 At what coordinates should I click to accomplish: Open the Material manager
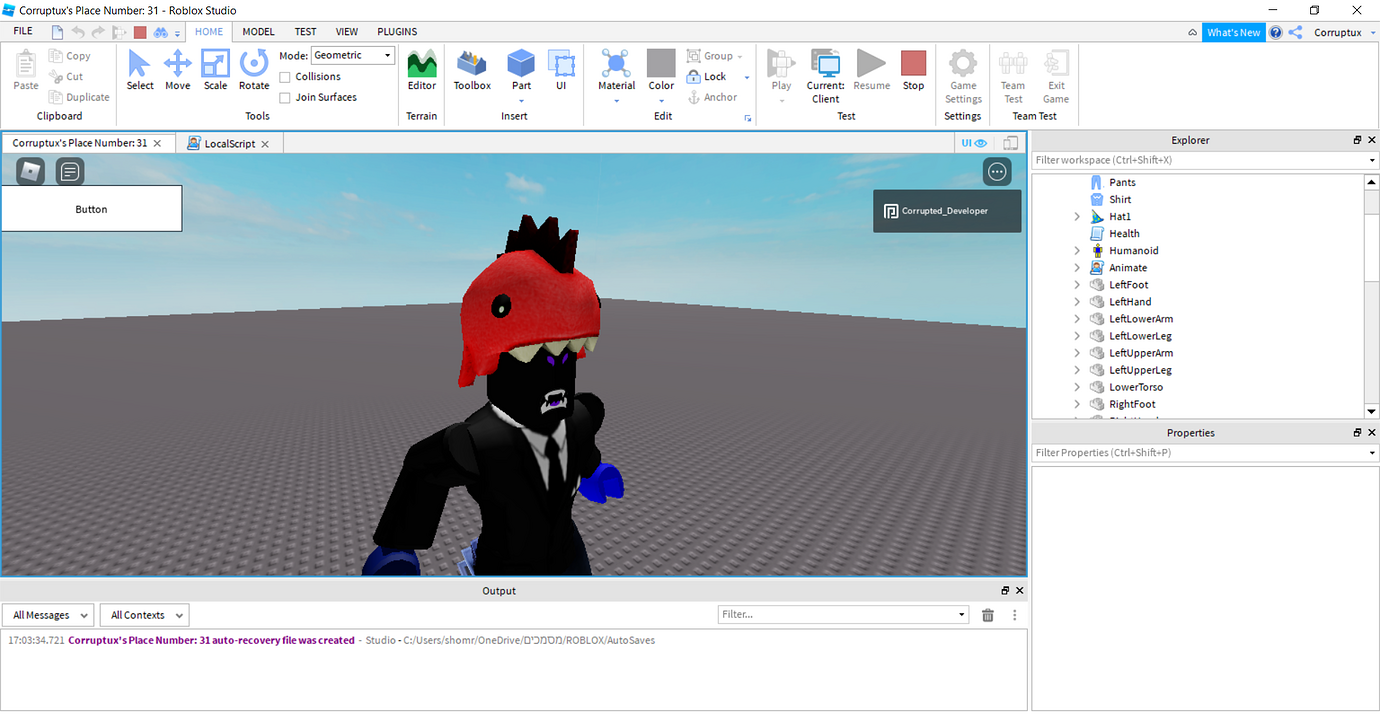616,70
